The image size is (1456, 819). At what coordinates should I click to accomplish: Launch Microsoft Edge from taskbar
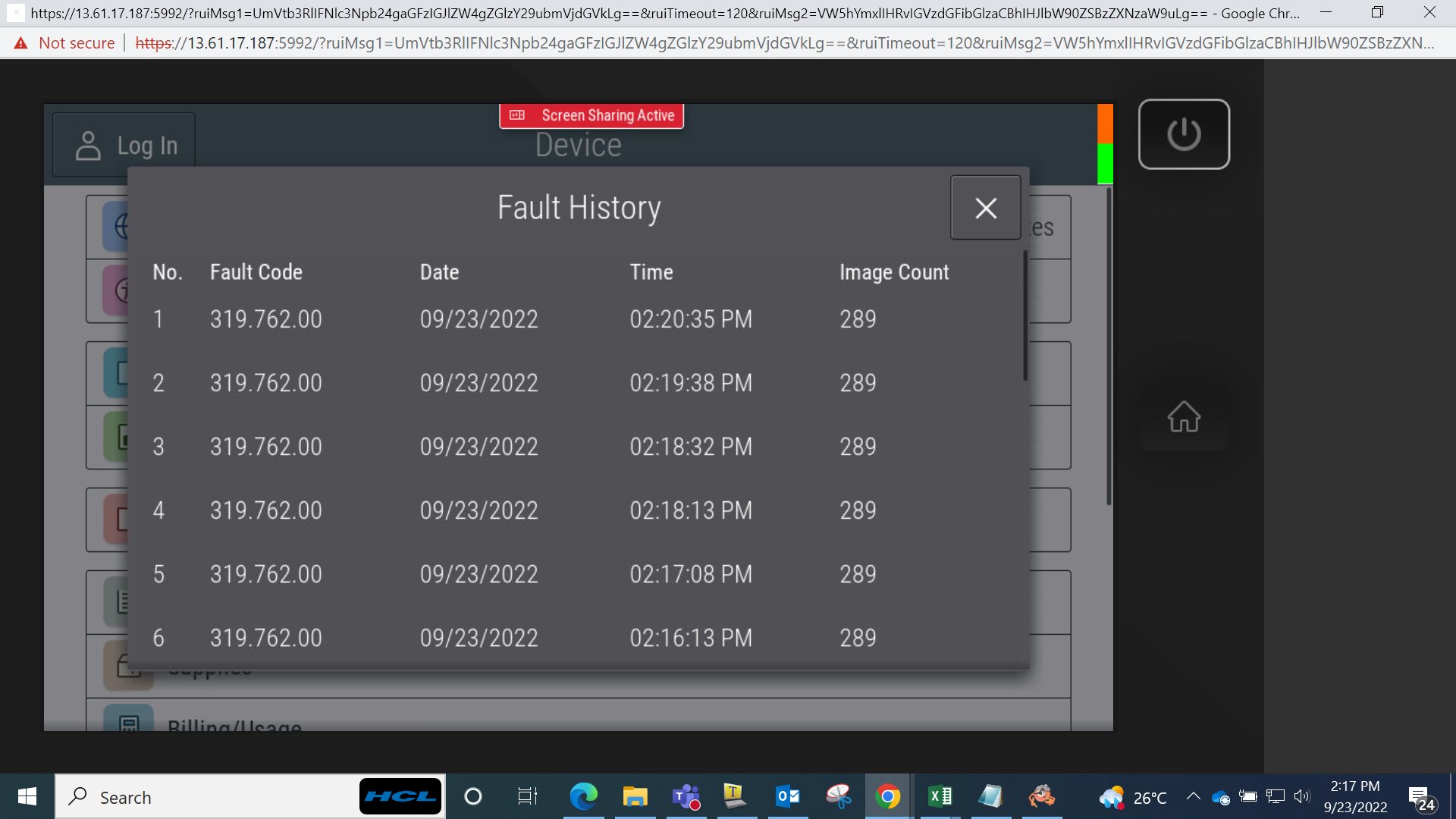583,796
